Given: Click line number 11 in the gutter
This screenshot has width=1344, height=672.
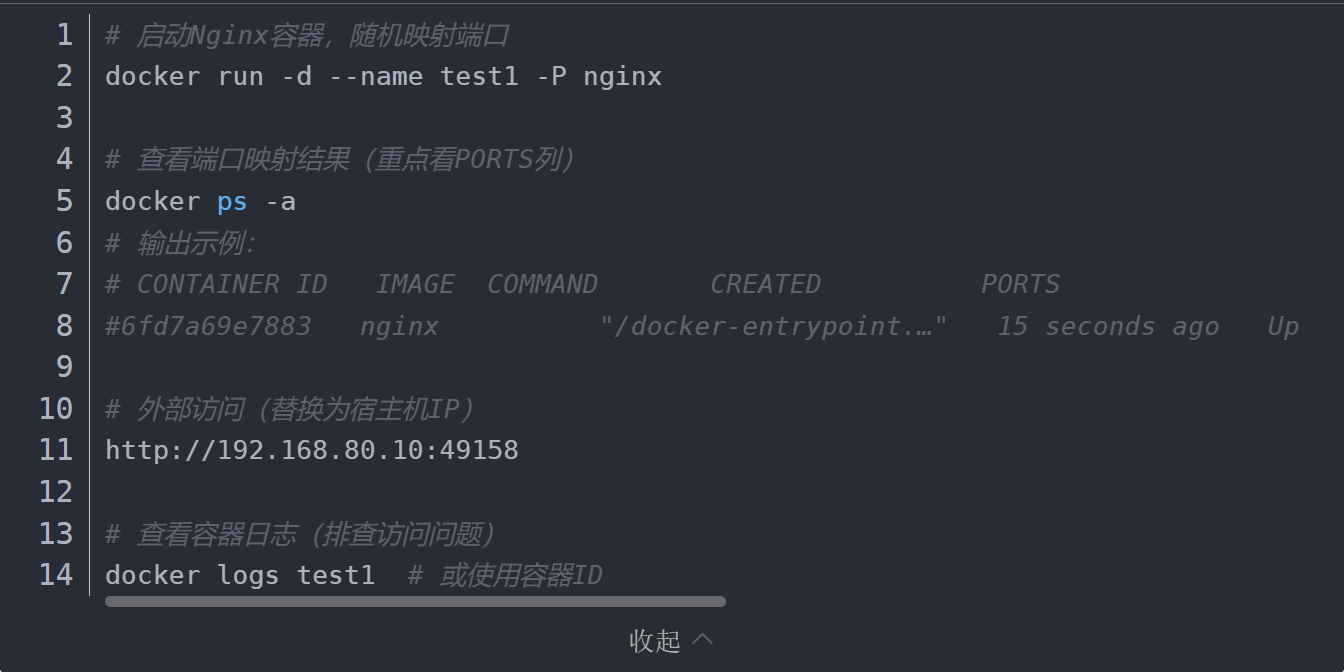Looking at the screenshot, I should [57, 450].
